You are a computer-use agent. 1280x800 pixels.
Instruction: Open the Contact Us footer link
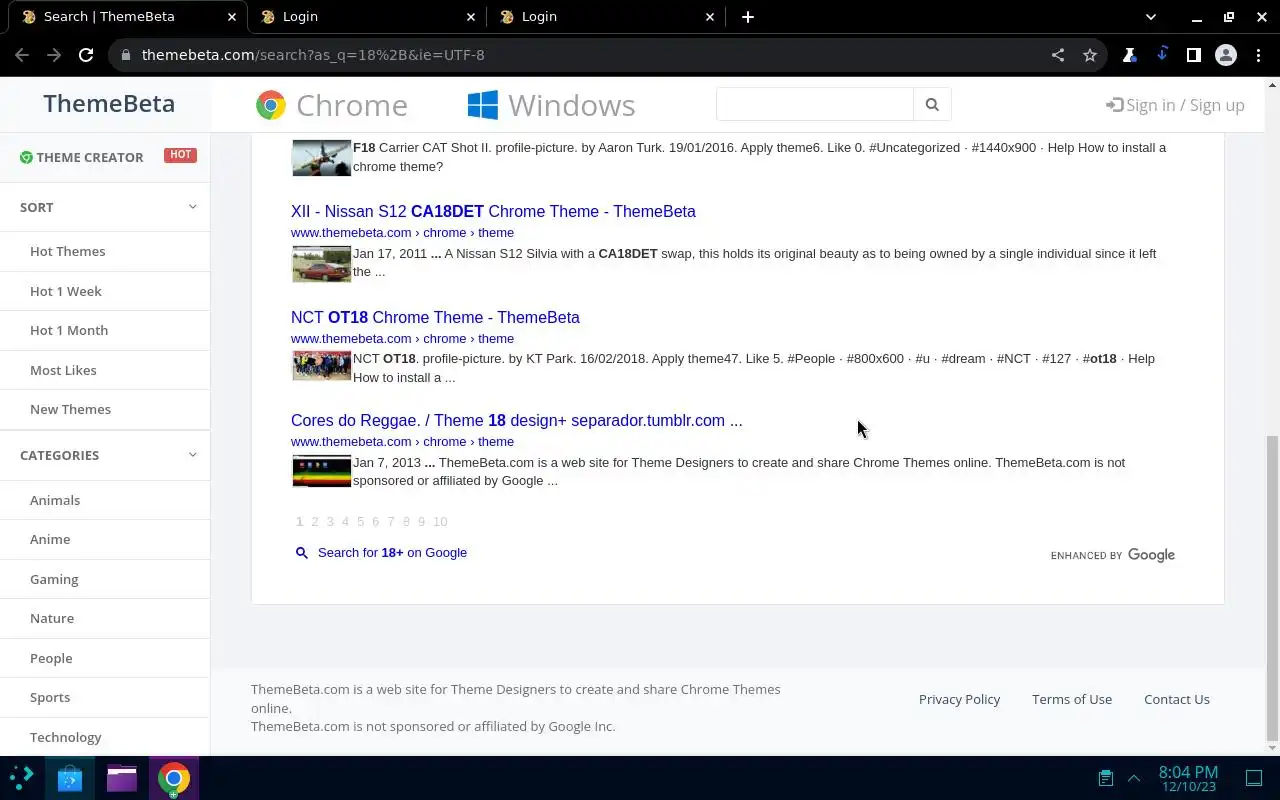1177,699
